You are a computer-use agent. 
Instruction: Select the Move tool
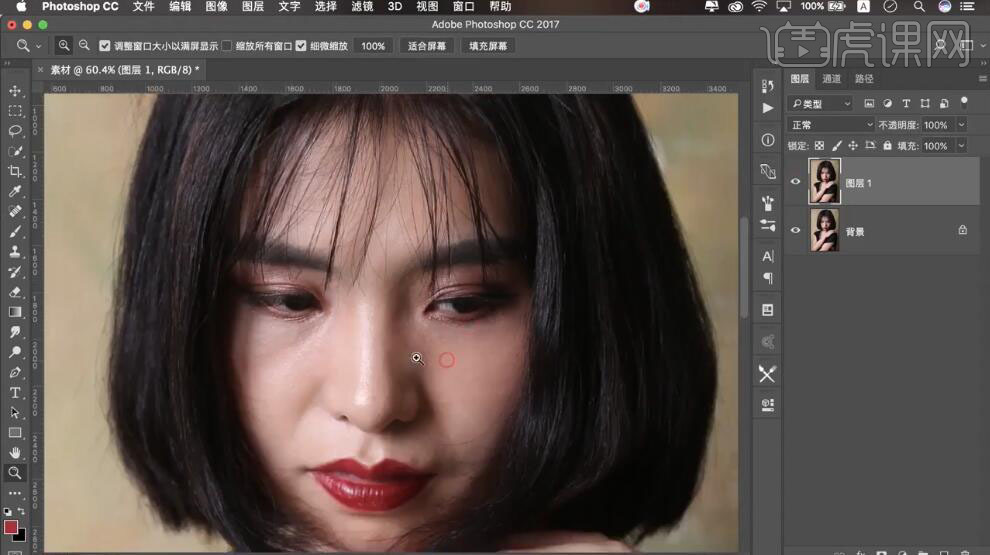(x=15, y=91)
